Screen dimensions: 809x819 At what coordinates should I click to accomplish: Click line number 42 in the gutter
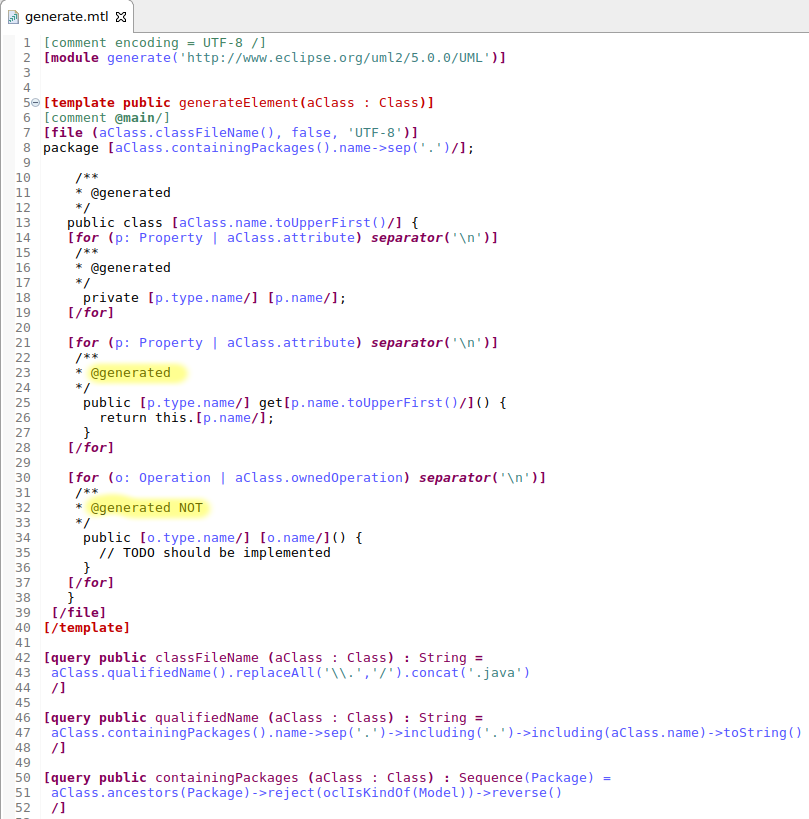click(x=23, y=657)
